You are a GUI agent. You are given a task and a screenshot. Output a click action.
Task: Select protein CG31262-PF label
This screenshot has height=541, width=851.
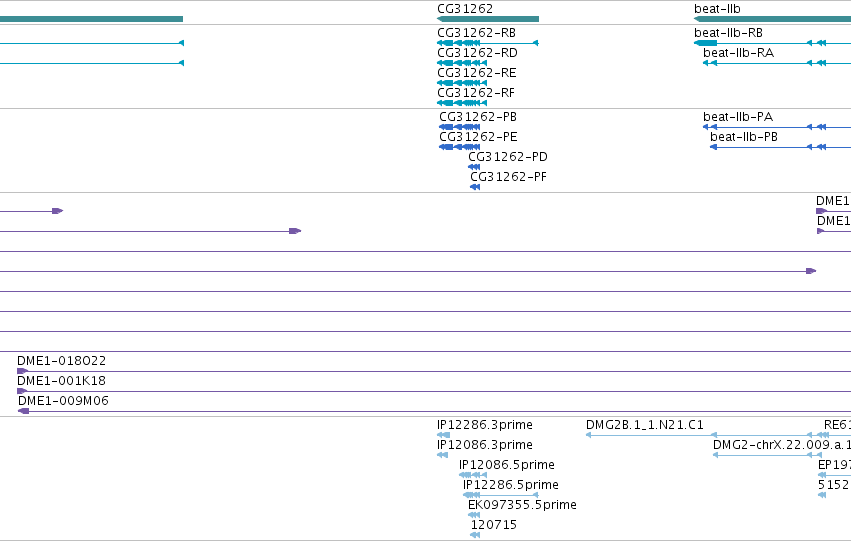[x=509, y=177]
